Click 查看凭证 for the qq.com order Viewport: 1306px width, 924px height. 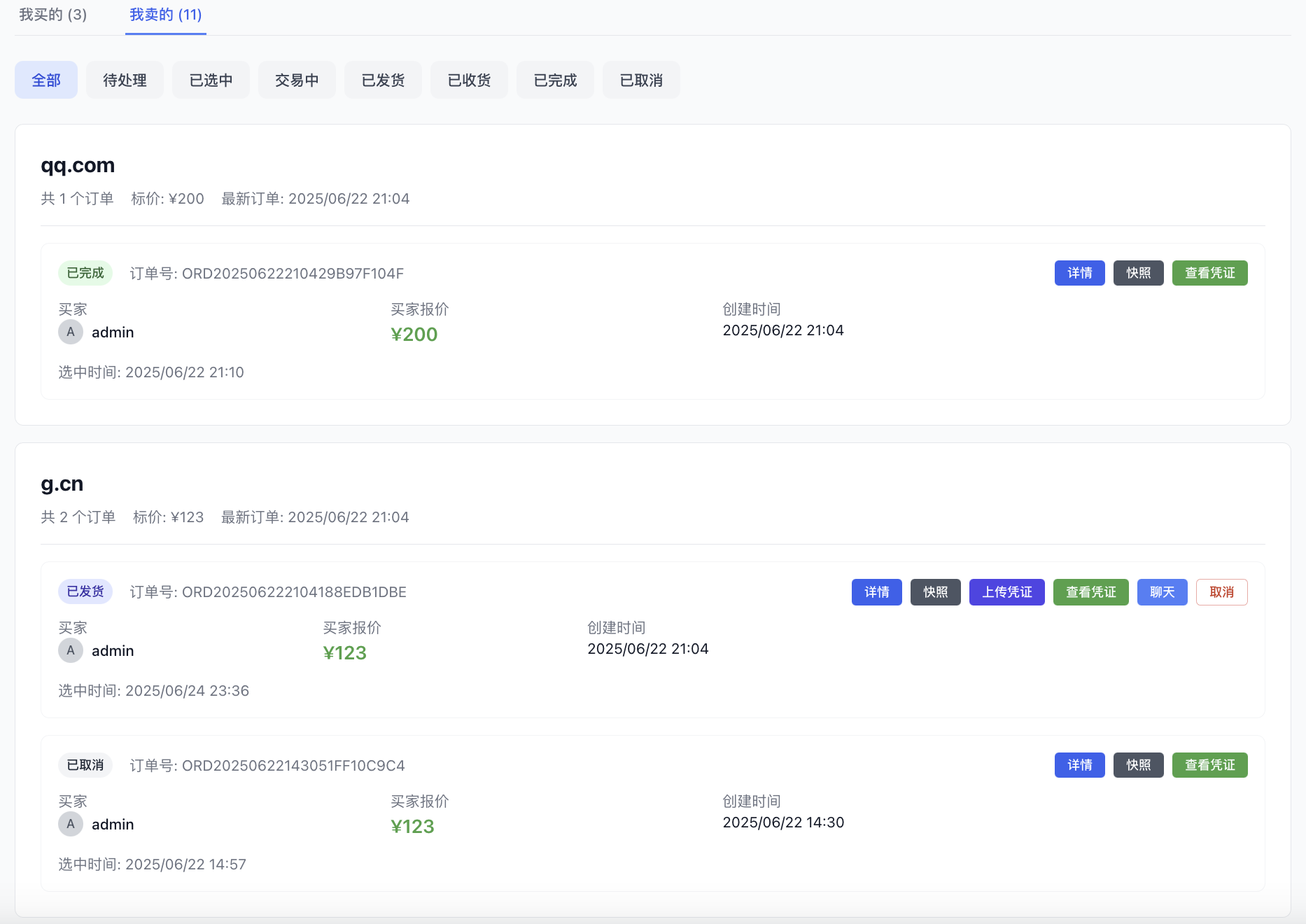[x=1209, y=273]
